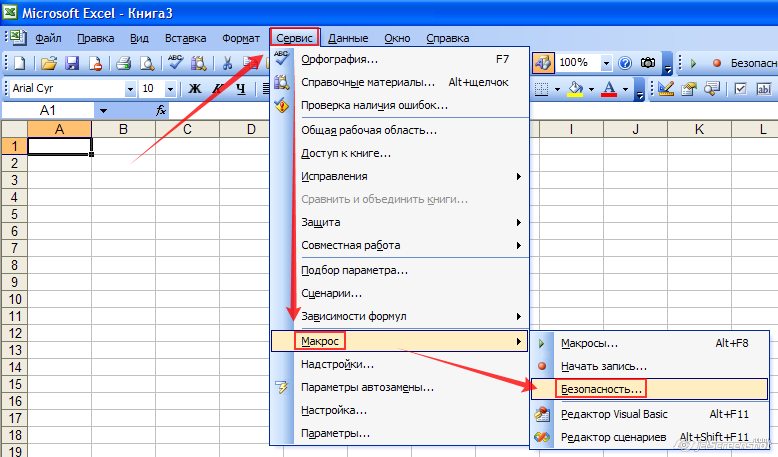Open the Формат menu
Screen dimensions: 778x457
coord(241,38)
